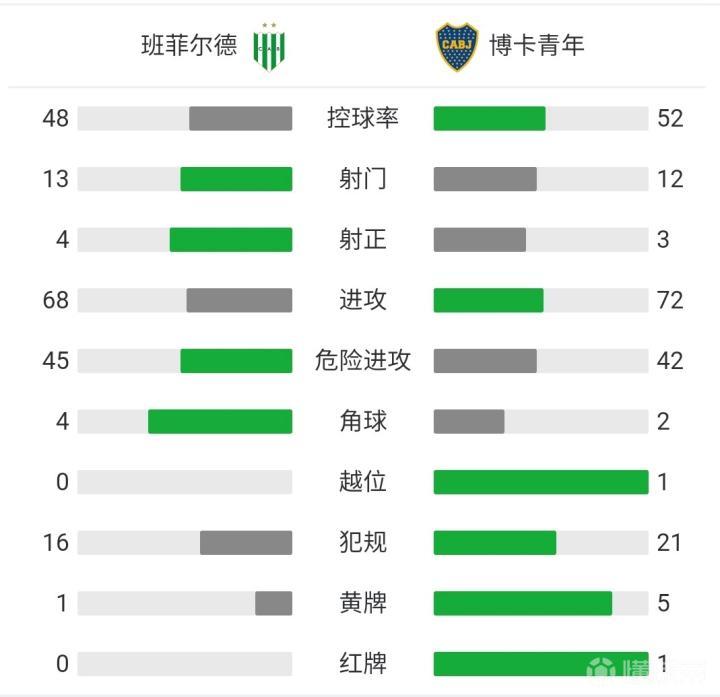Click the 黄牌 stat label
The image size is (720, 697).
click(362, 603)
